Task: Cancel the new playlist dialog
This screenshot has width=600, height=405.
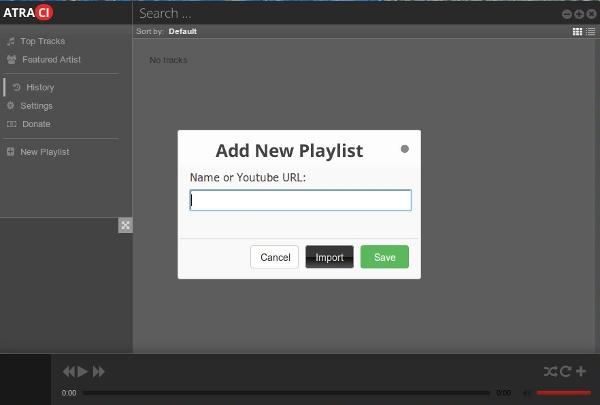Action: tap(275, 257)
